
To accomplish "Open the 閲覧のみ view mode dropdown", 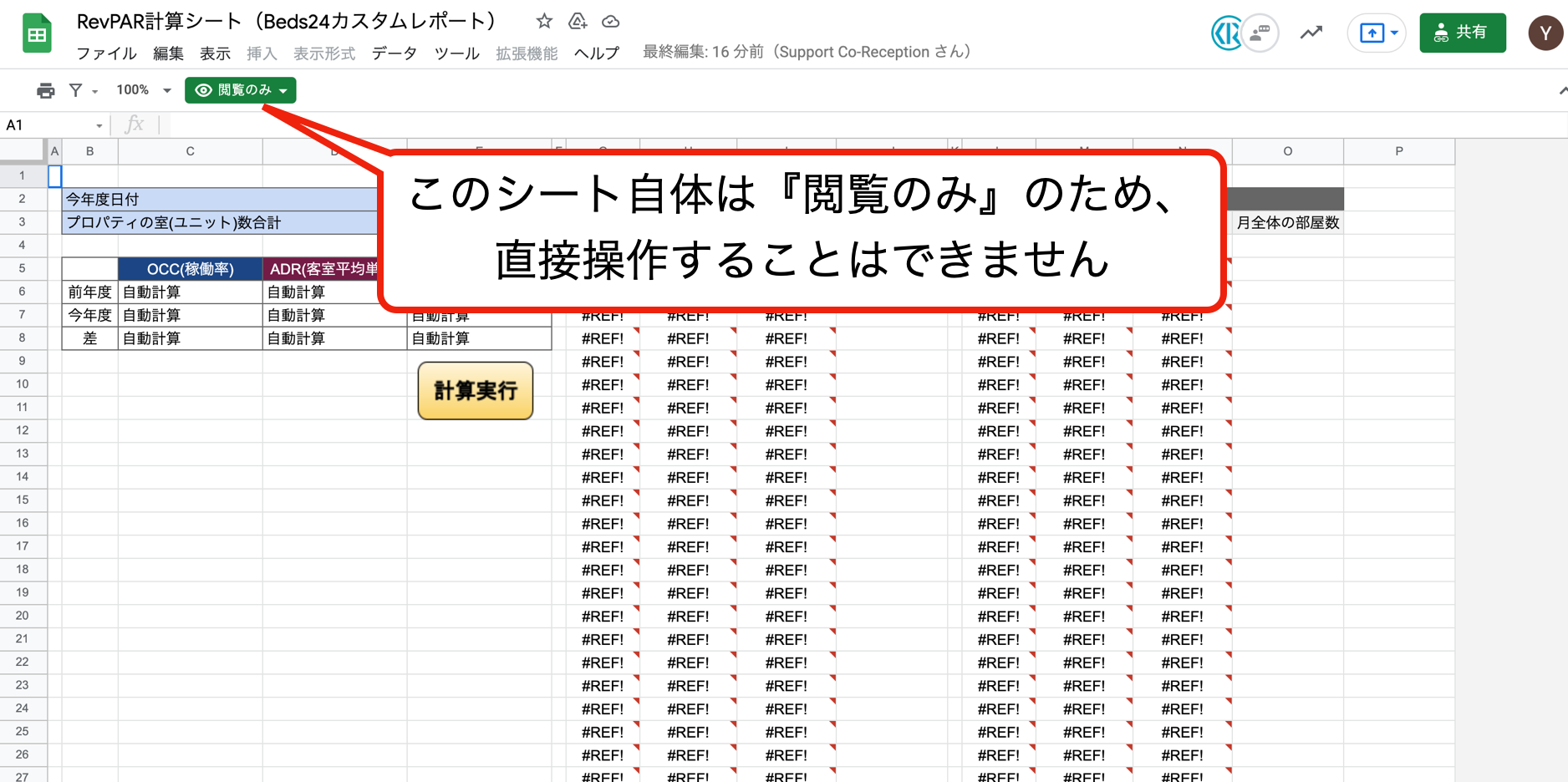I will tap(241, 90).
